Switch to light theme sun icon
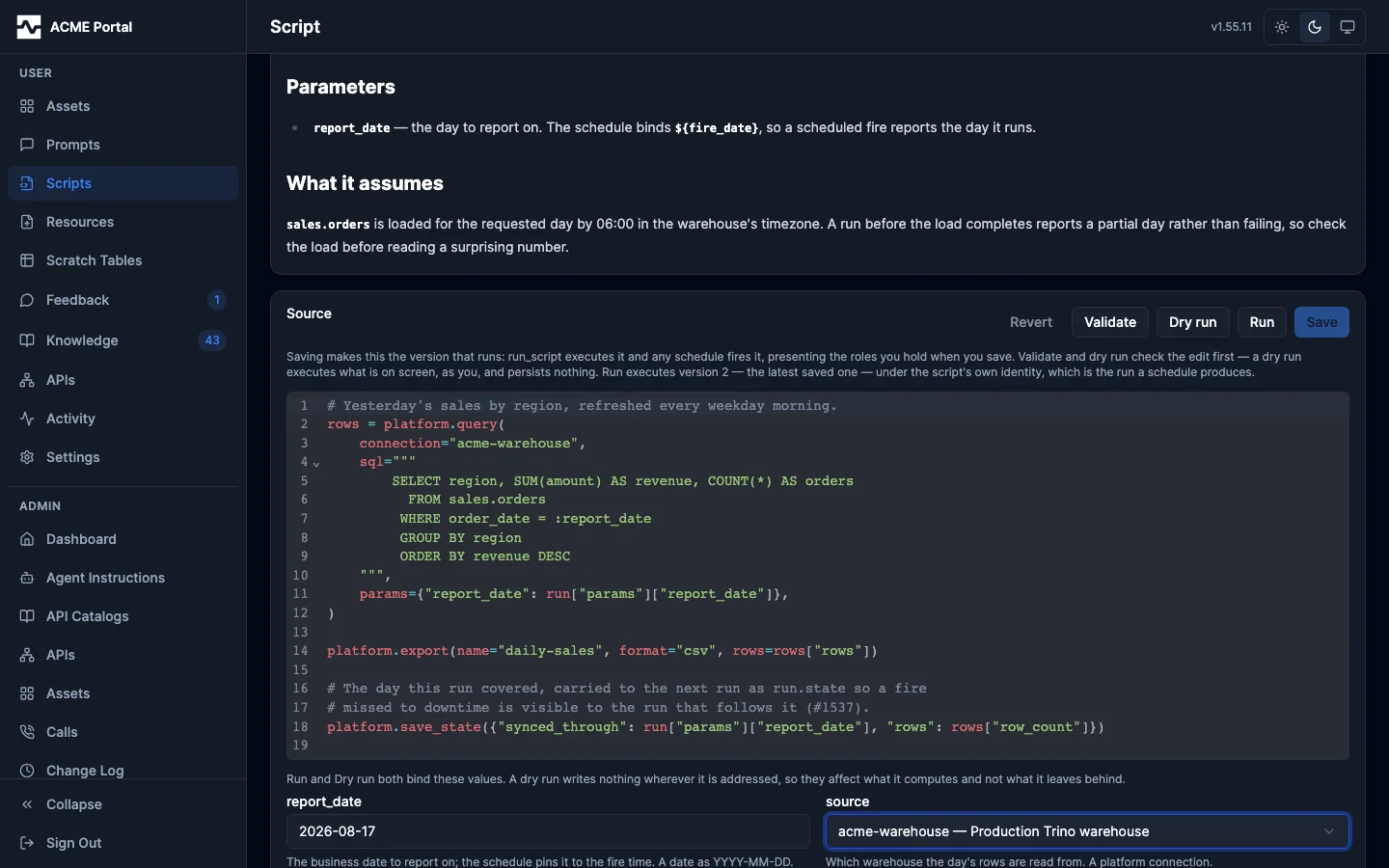Screen dimensions: 1389x868 point(1282,27)
